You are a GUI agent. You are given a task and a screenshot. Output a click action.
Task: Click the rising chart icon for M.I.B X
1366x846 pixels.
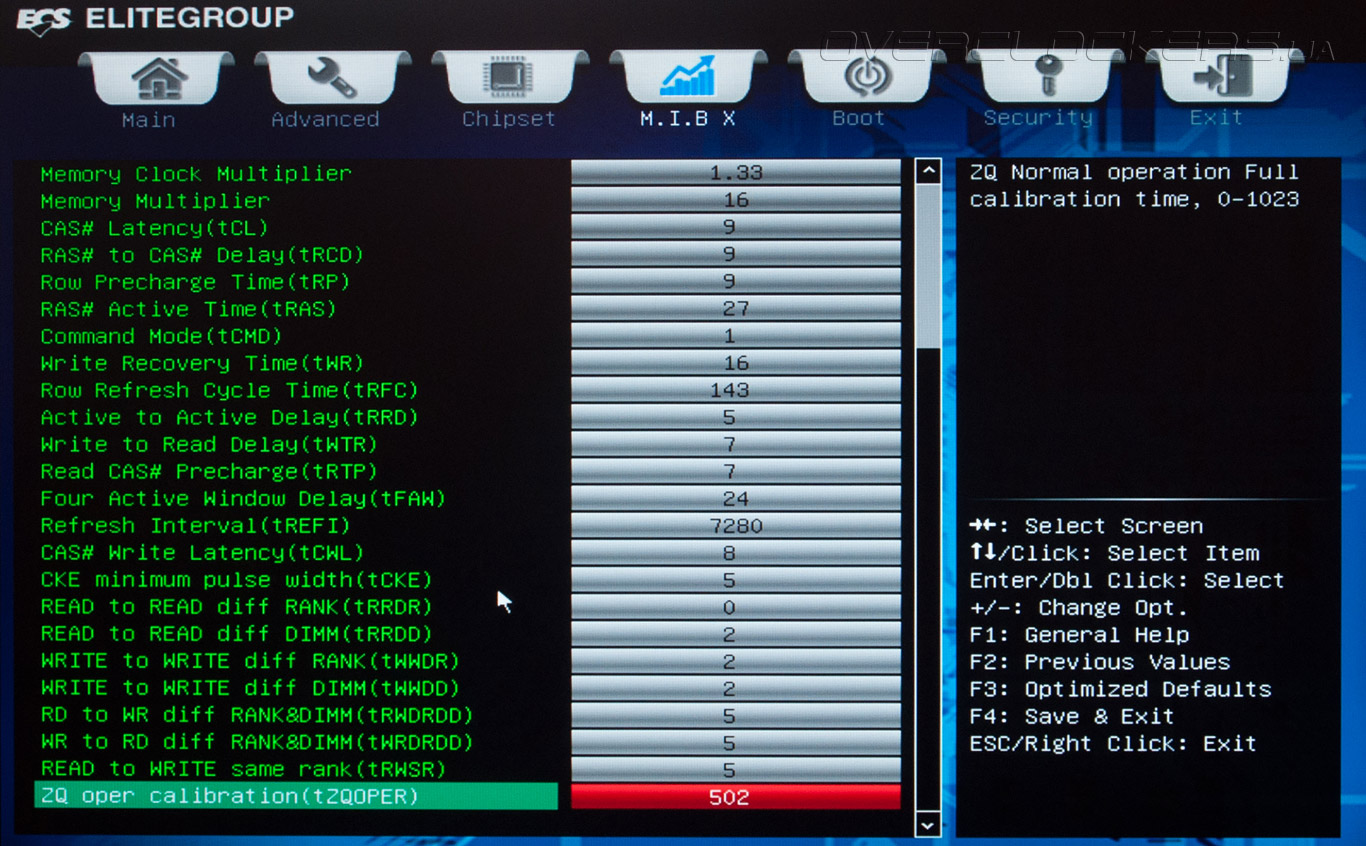tap(687, 77)
